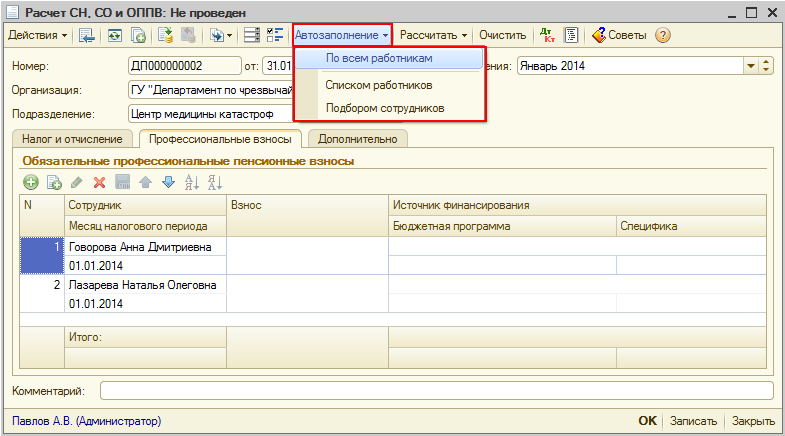
Task: Sort table rows ascending
Action: point(191,182)
